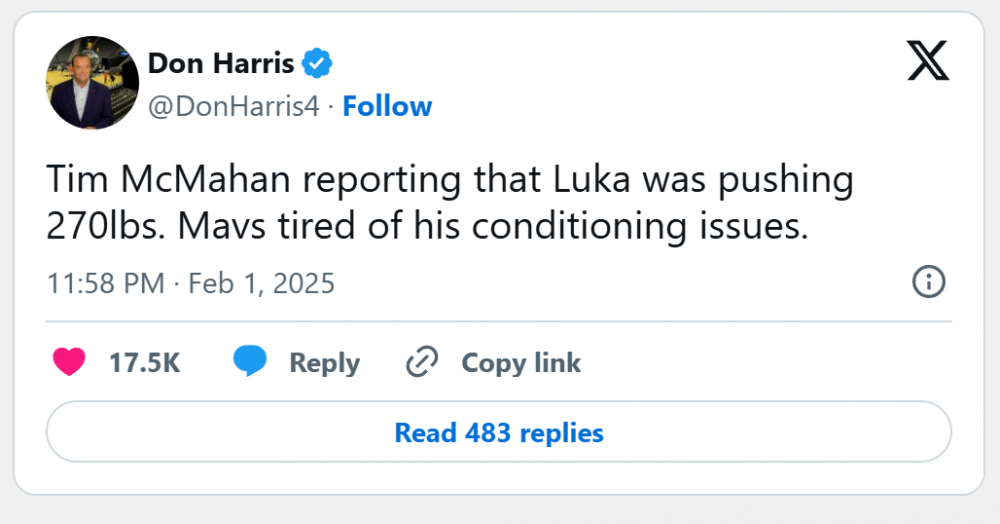Screen dimensions: 1000x524
Task: Choose the Copy link text
Action: pos(521,363)
